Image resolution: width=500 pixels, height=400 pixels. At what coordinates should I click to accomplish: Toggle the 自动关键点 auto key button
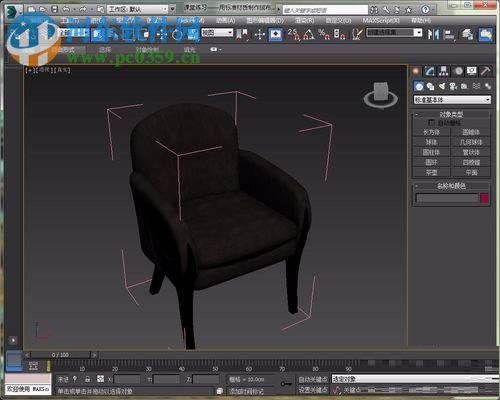point(312,379)
